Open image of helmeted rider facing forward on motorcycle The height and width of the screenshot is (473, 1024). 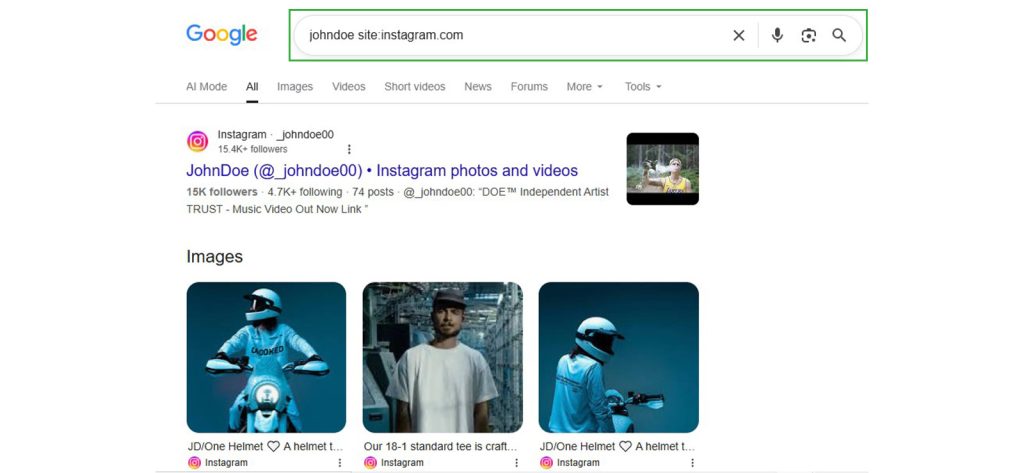266,357
